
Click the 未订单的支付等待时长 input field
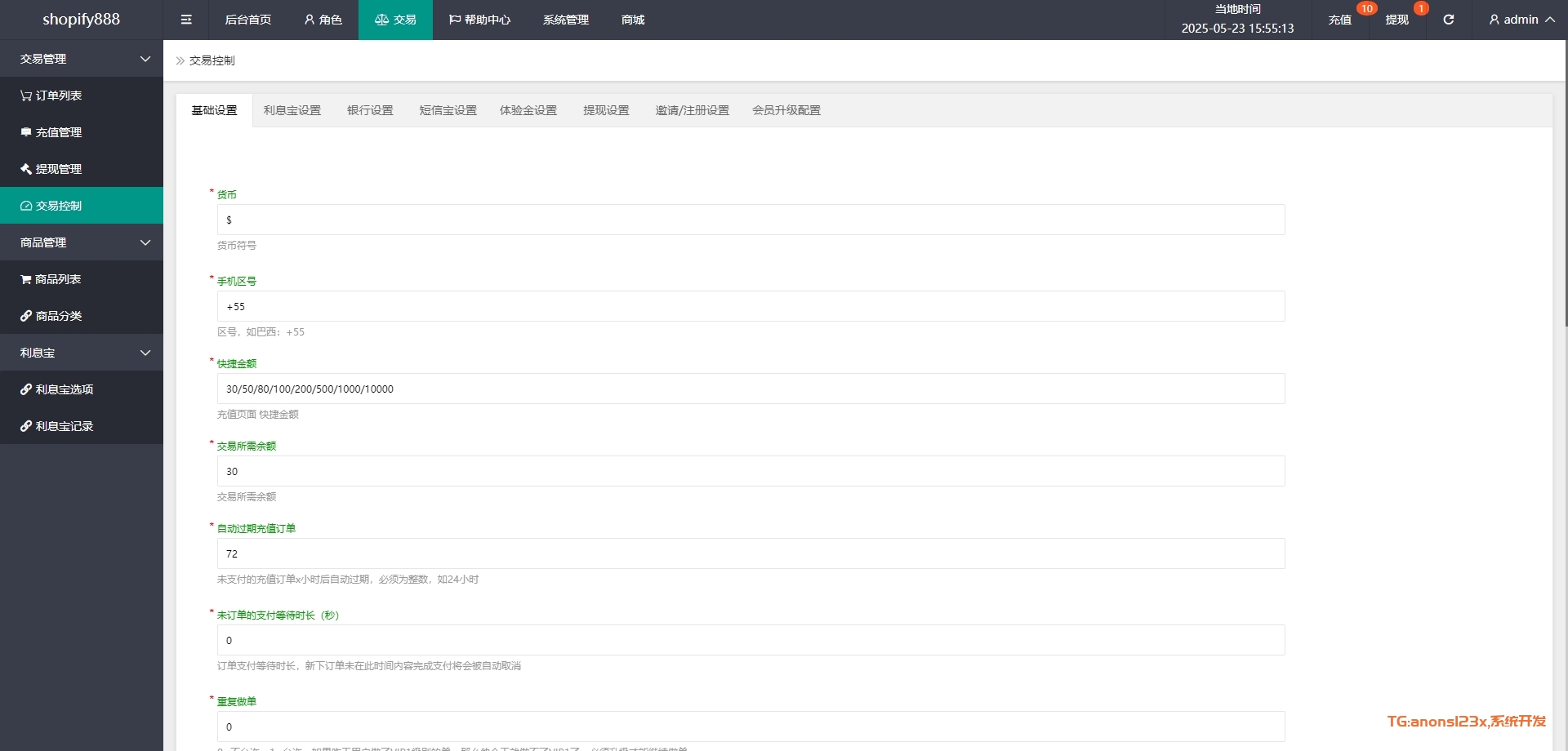coord(751,640)
